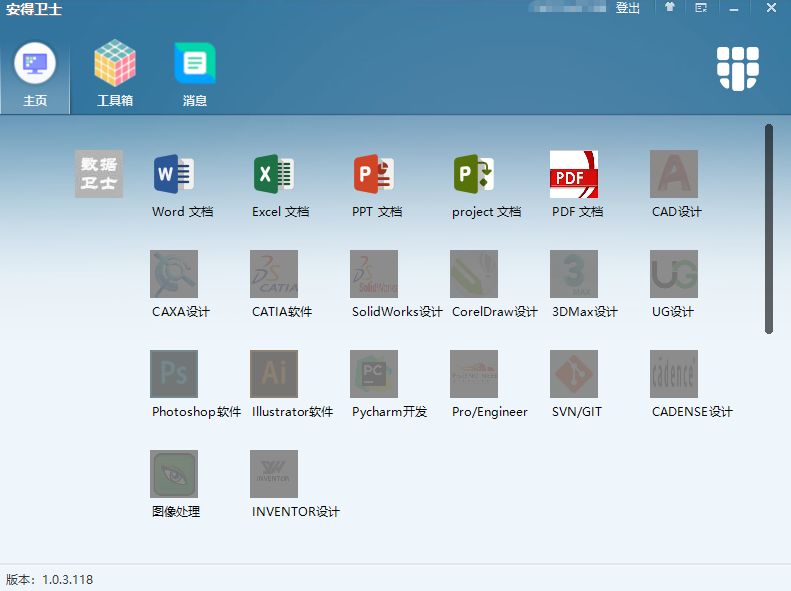Click the project 文档 icon

click(x=474, y=174)
